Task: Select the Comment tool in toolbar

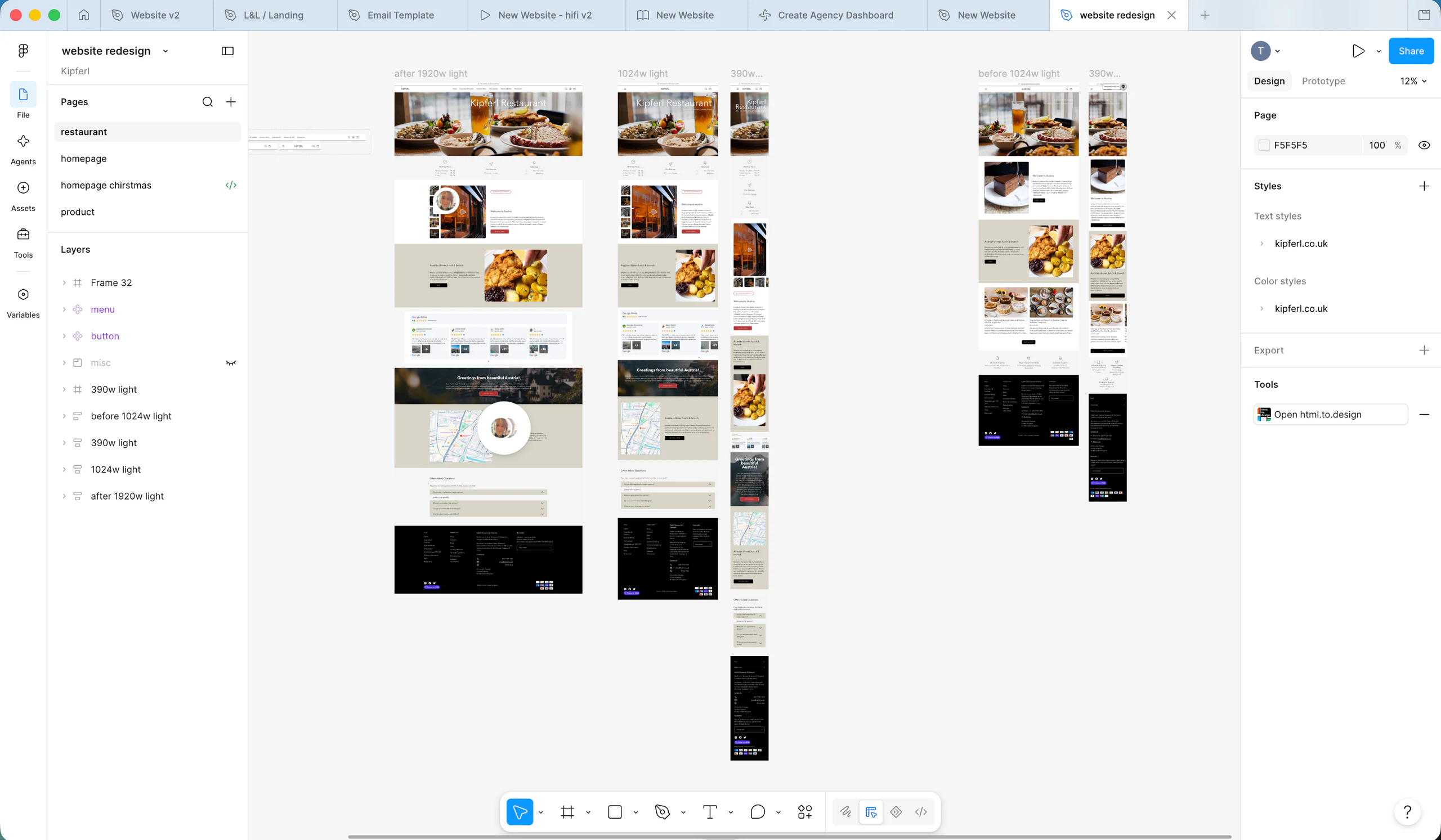Action: pos(758,812)
